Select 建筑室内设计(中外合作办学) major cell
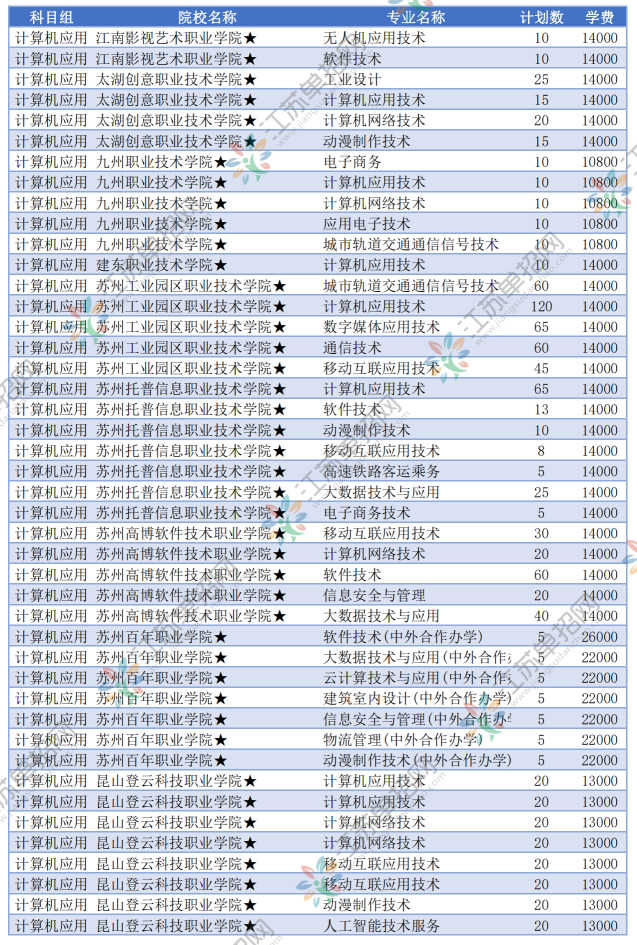 [418, 699]
